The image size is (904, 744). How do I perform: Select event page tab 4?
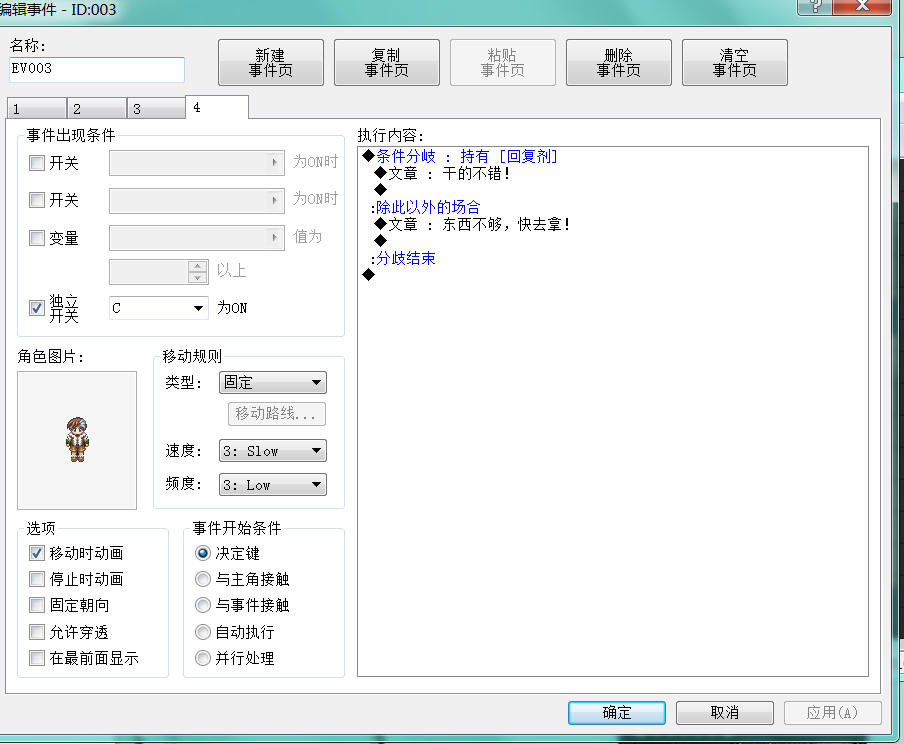point(217,107)
